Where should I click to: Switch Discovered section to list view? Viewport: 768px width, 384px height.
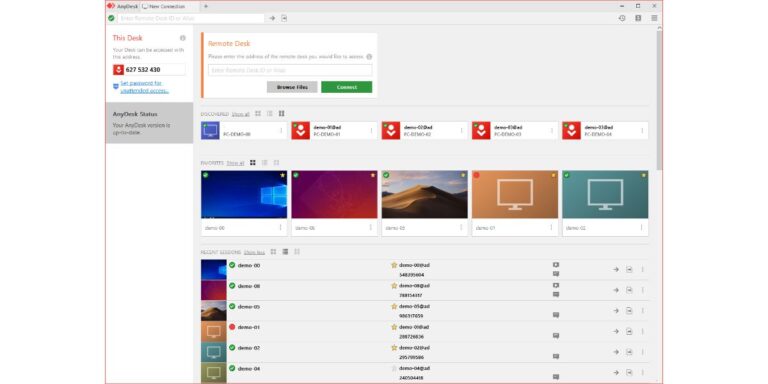269,114
